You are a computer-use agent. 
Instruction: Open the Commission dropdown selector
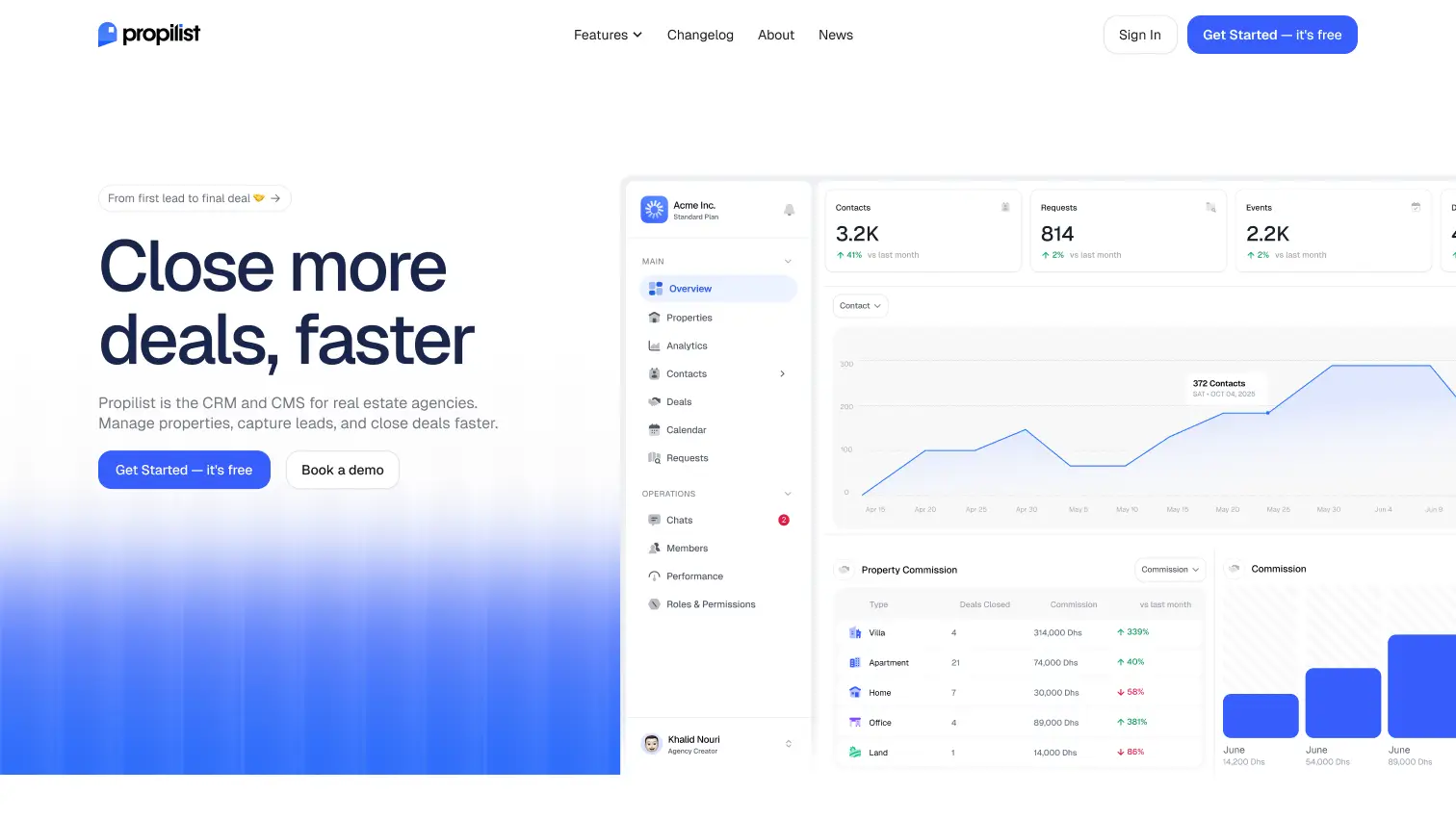pos(1170,570)
